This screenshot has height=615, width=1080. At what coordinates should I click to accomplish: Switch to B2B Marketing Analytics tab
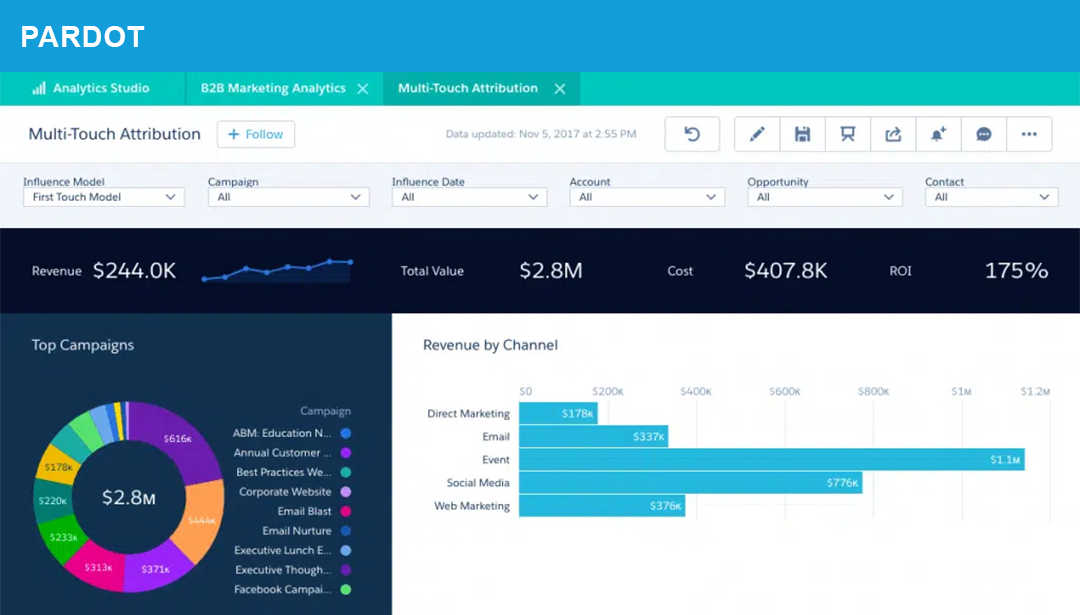pos(272,88)
